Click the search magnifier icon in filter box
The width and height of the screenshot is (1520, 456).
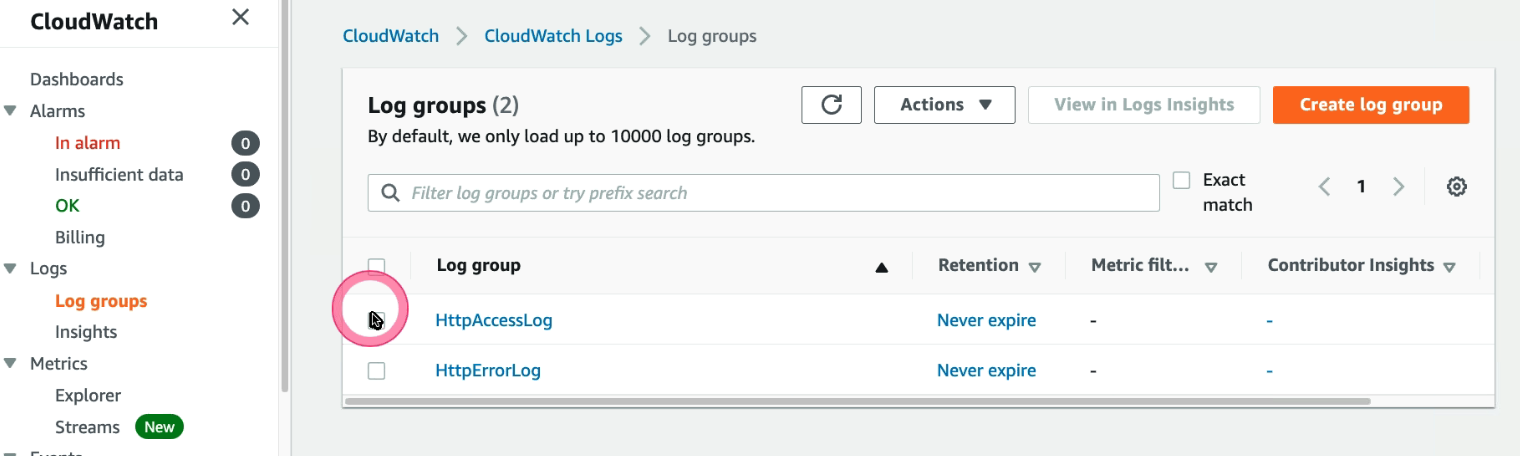tap(388, 193)
